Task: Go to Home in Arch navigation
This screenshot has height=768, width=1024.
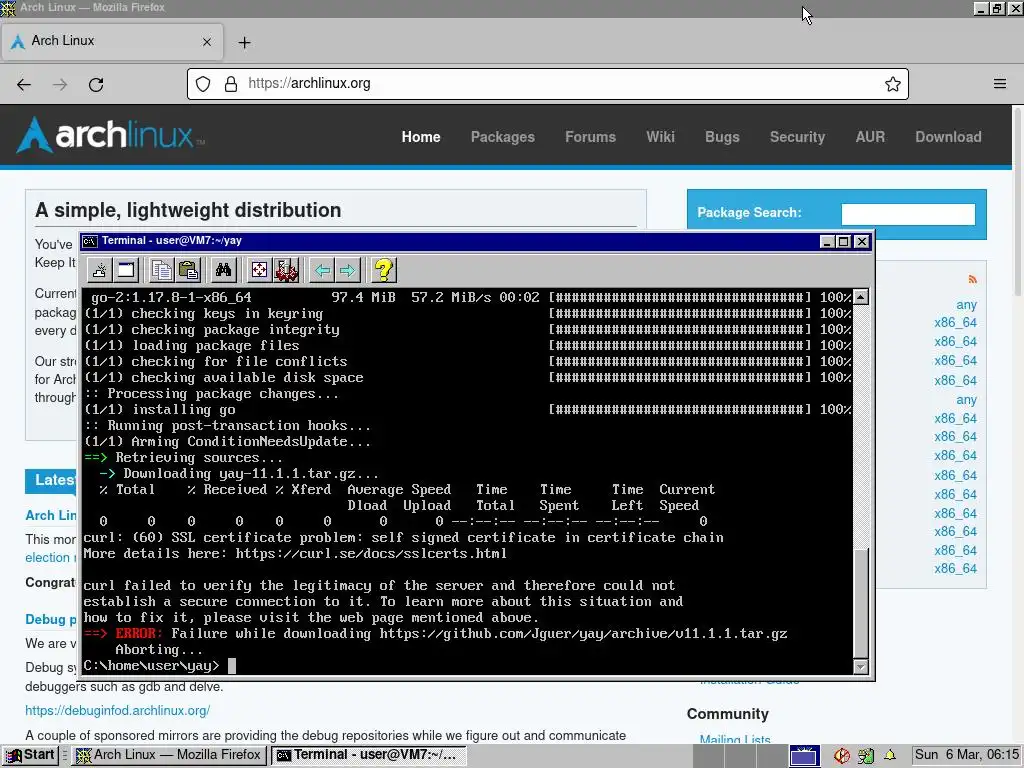Action: point(421,137)
